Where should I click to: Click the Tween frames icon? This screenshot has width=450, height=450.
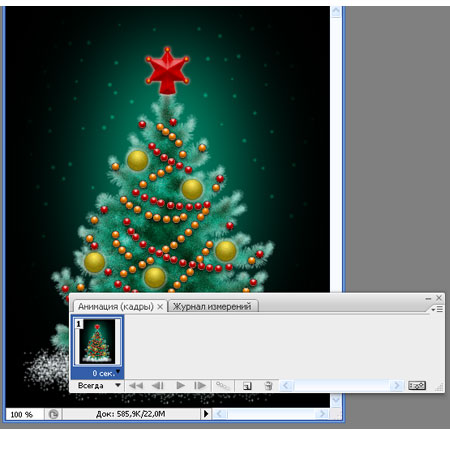[223, 386]
